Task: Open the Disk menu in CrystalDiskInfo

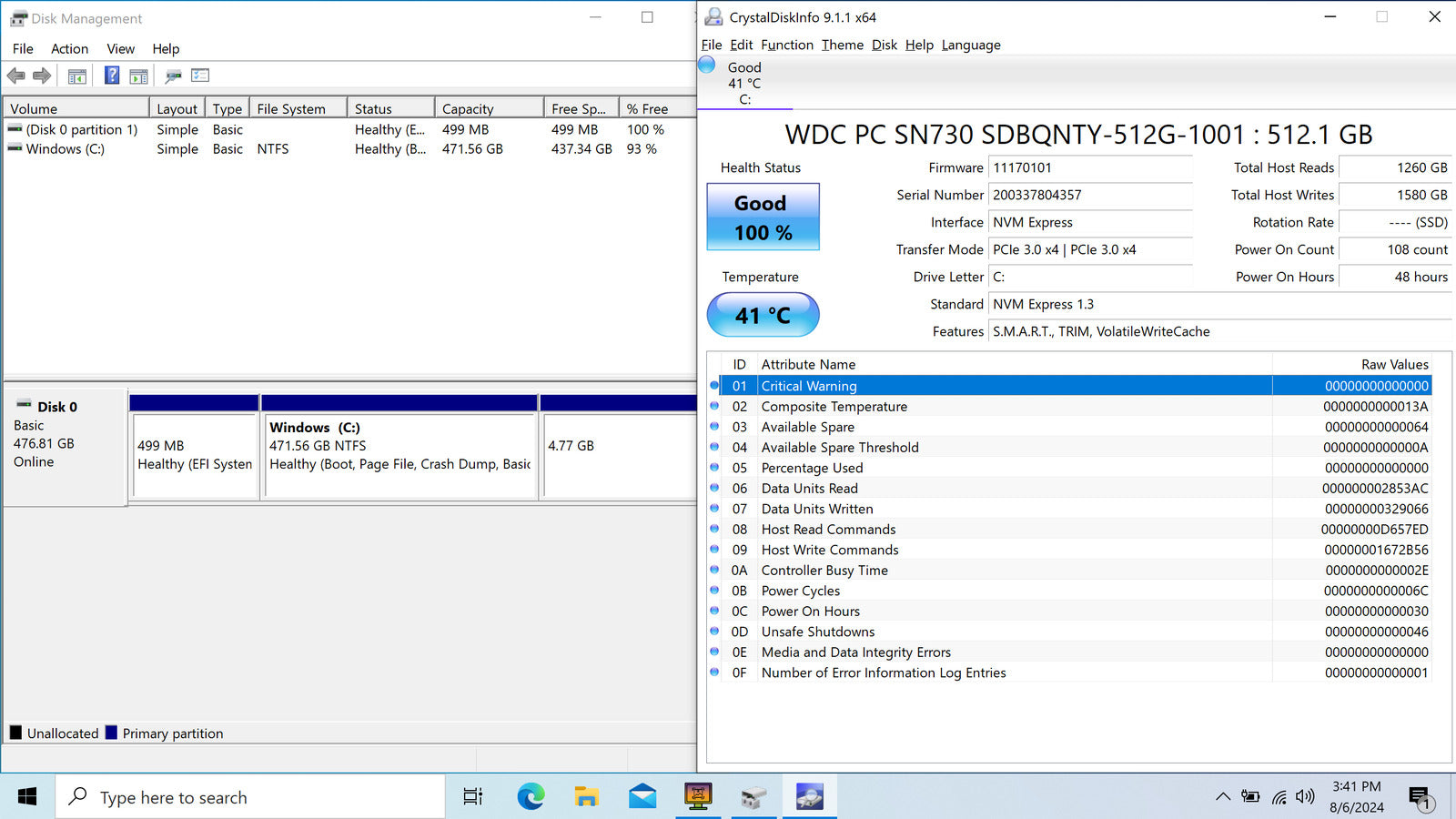Action: pos(885,45)
